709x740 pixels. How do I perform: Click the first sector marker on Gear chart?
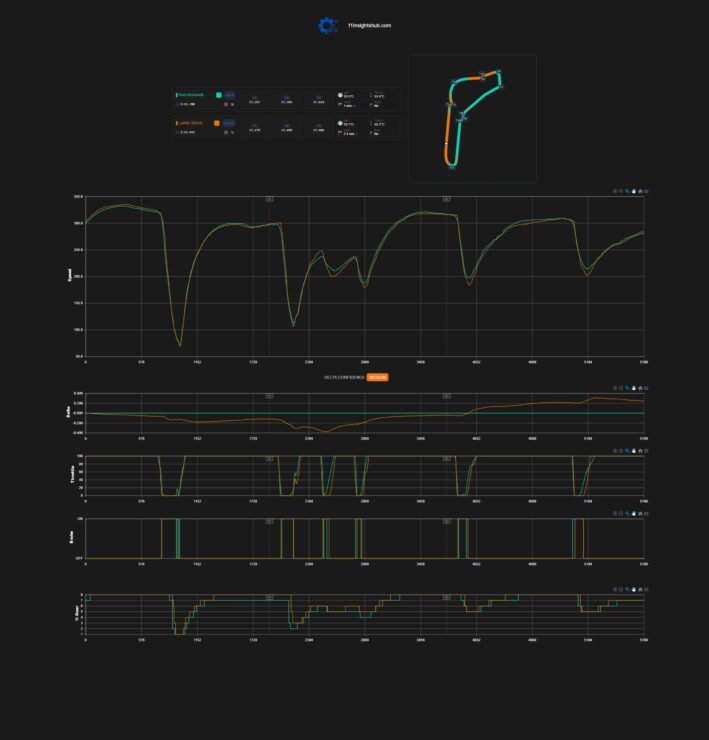(x=269, y=597)
